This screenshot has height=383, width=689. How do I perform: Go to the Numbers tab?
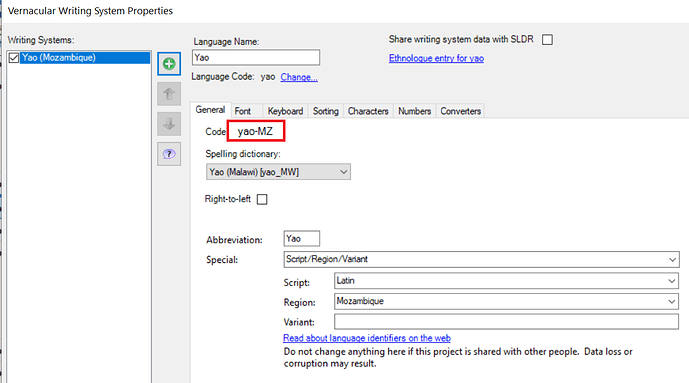tap(414, 111)
